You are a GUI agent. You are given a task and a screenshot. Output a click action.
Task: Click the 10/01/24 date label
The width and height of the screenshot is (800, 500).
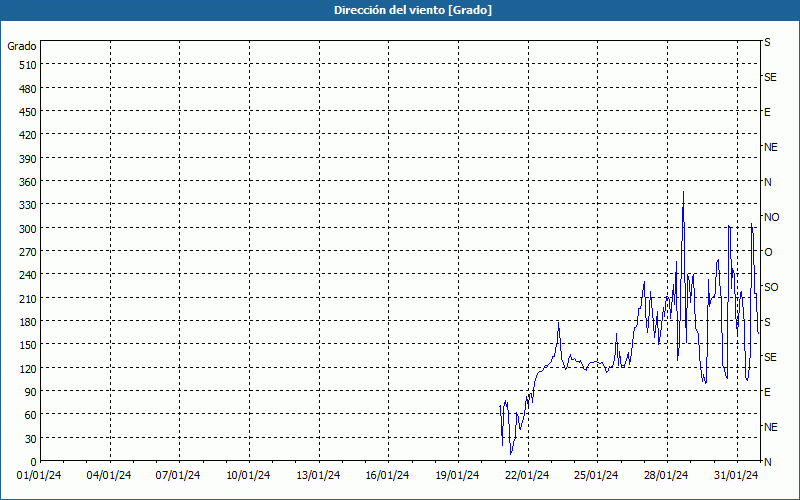[x=248, y=476]
